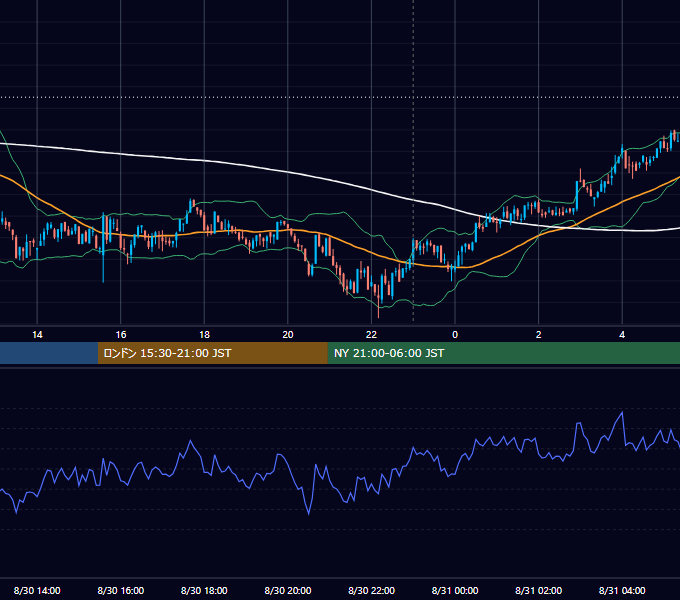Click the 8/30 14:00 date label

pyautogui.click(x=37, y=590)
